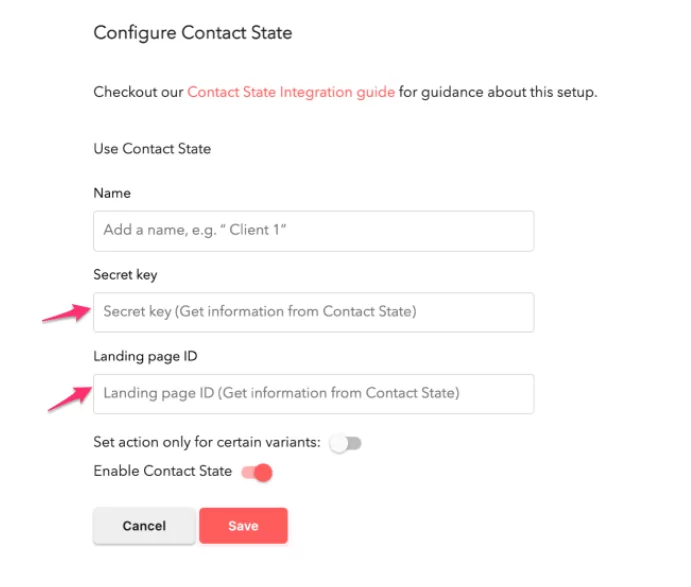Click 'for guidance about this setup' text
Screen dimensions: 691x587
click(x=497, y=92)
